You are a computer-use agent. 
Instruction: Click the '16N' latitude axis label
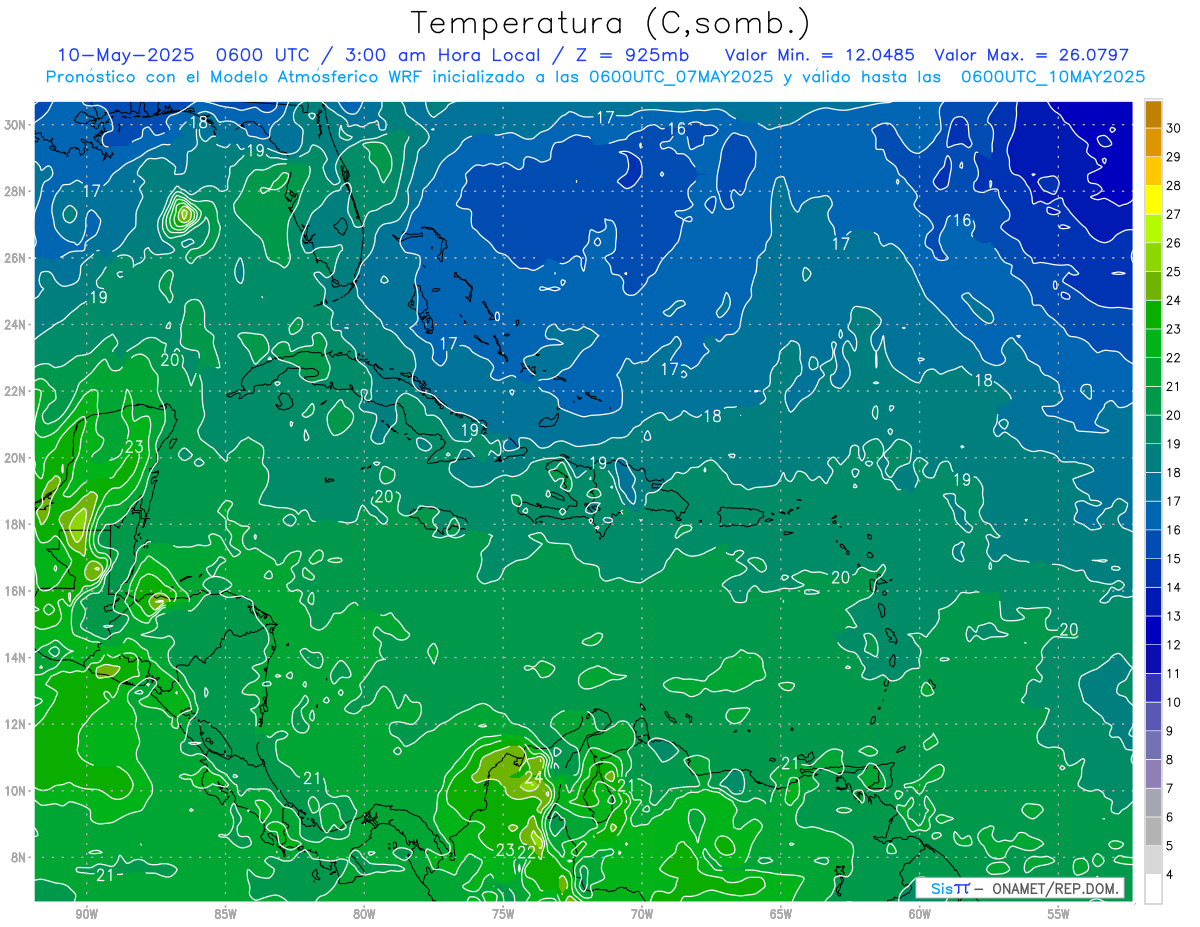click(17, 591)
